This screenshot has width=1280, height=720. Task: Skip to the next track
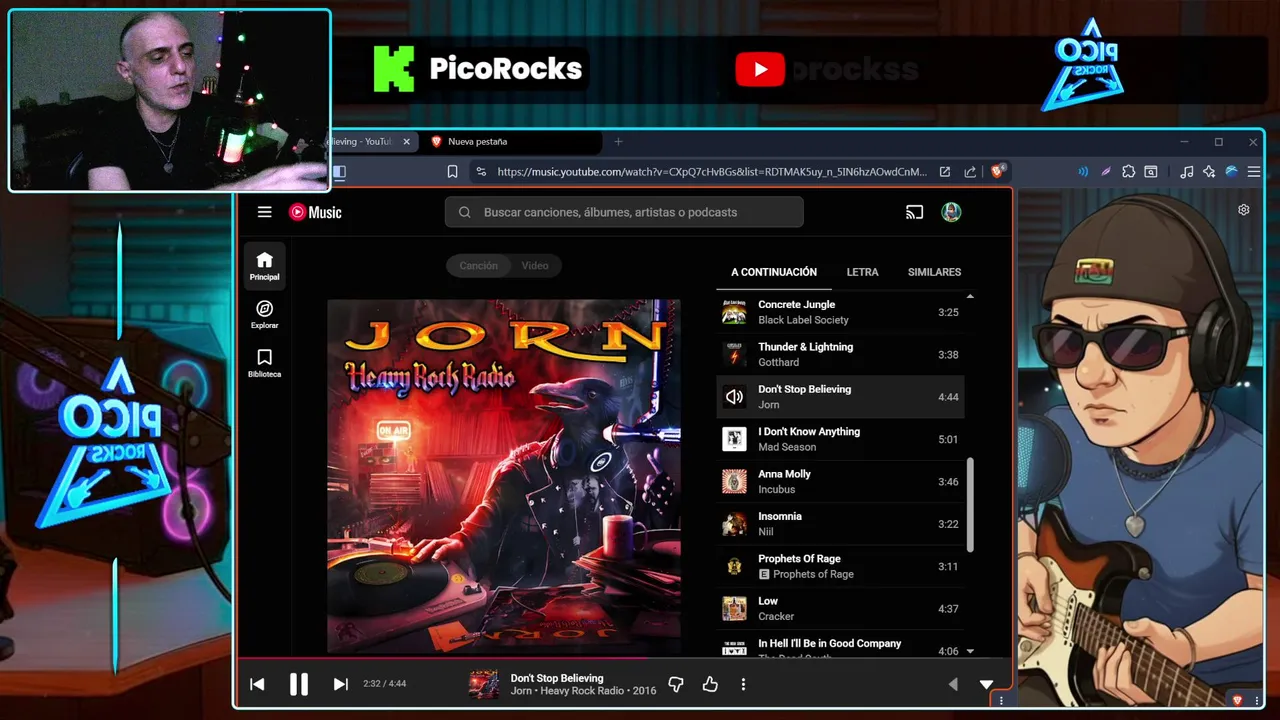[x=340, y=684]
